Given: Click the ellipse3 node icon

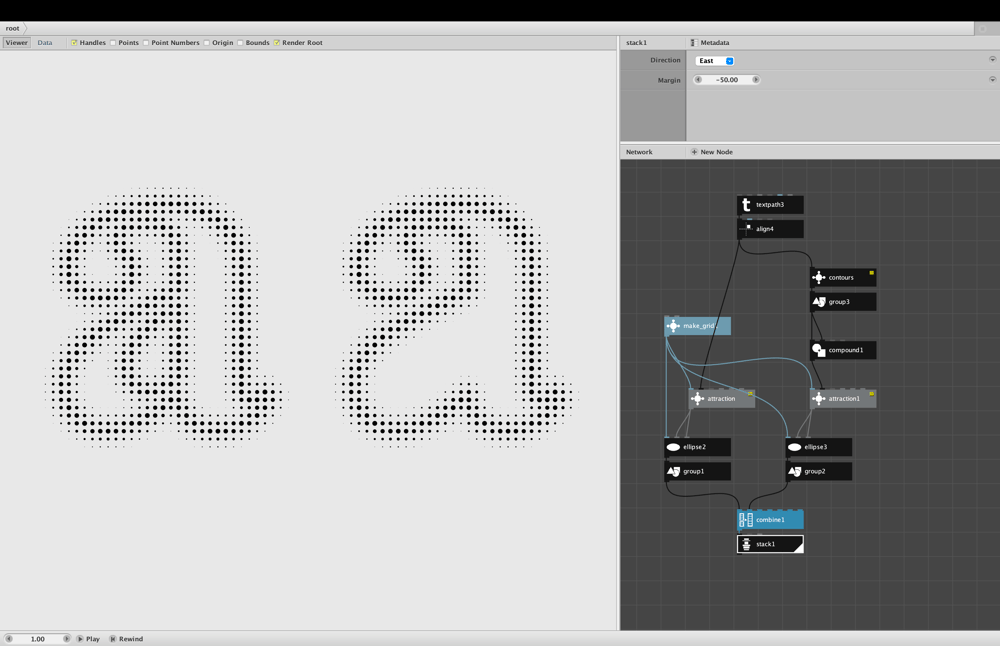Looking at the screenshot, I should 794,447.
